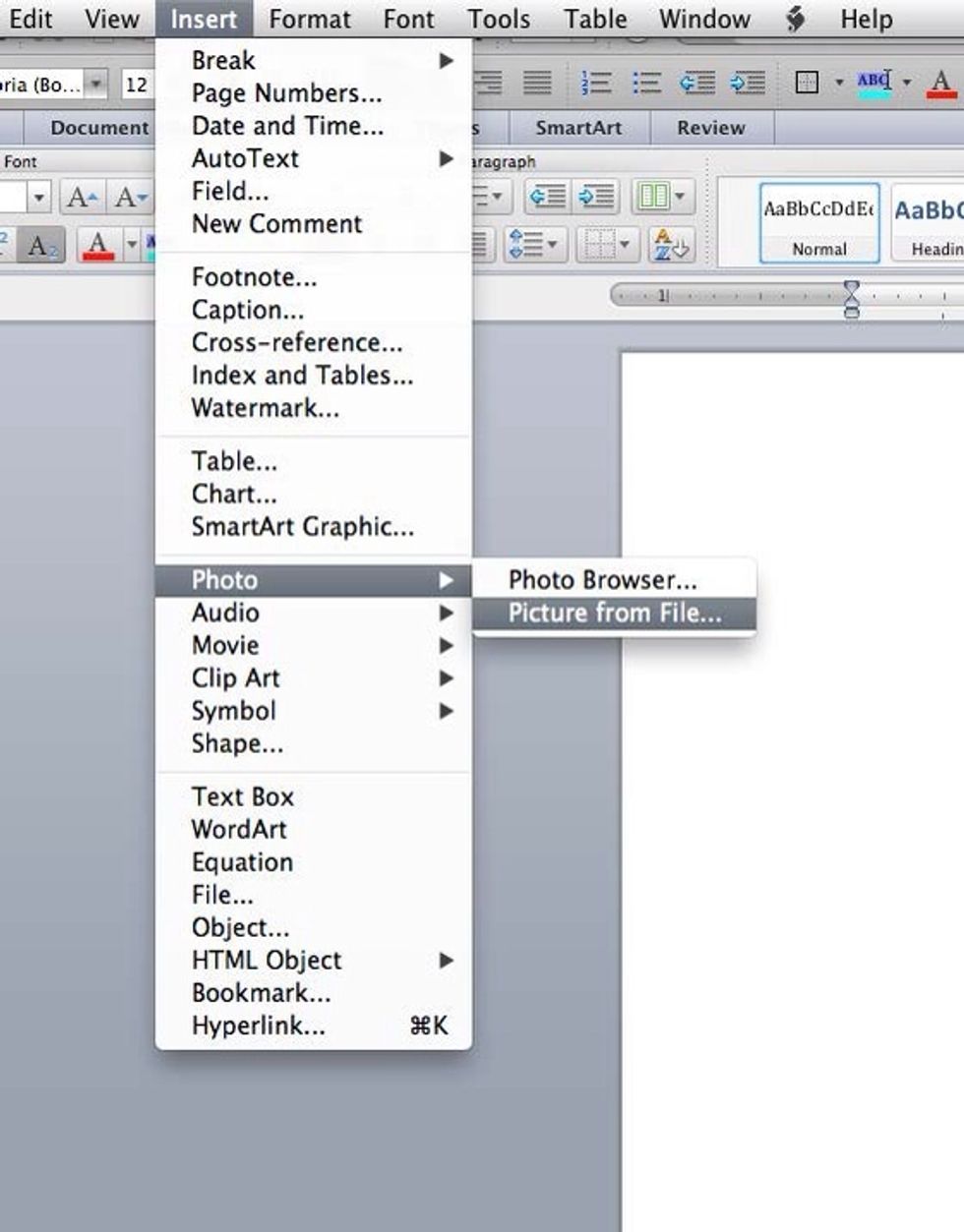The height and width of the screenshot is (1232, 964).
Task: Select the columns layout icon
Action: tap(653, 196)
